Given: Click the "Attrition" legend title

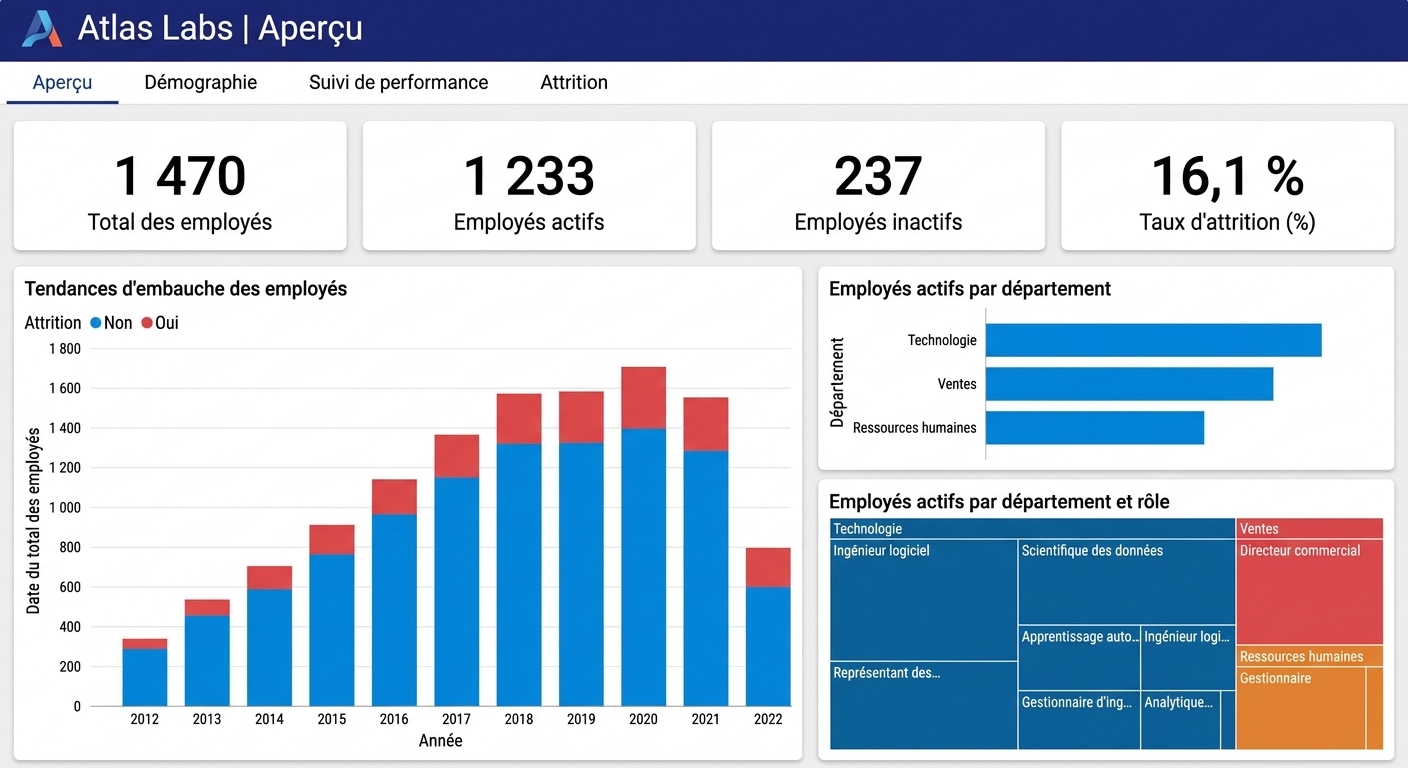Looking at the screenshot, I should point(53,323).
